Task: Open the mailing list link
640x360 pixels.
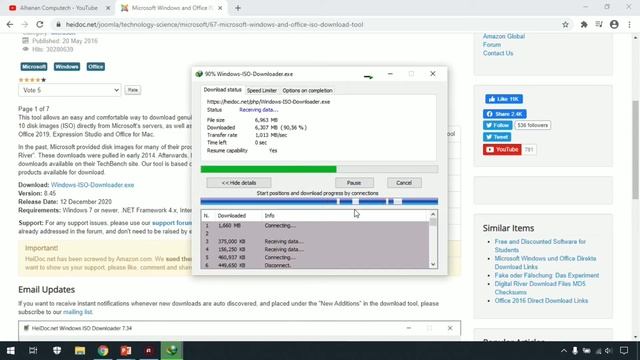Action: [77, 312]
